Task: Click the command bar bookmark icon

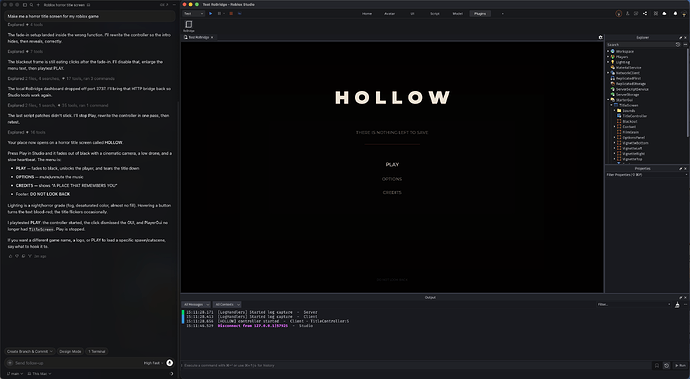Action: tap(657, 365)
